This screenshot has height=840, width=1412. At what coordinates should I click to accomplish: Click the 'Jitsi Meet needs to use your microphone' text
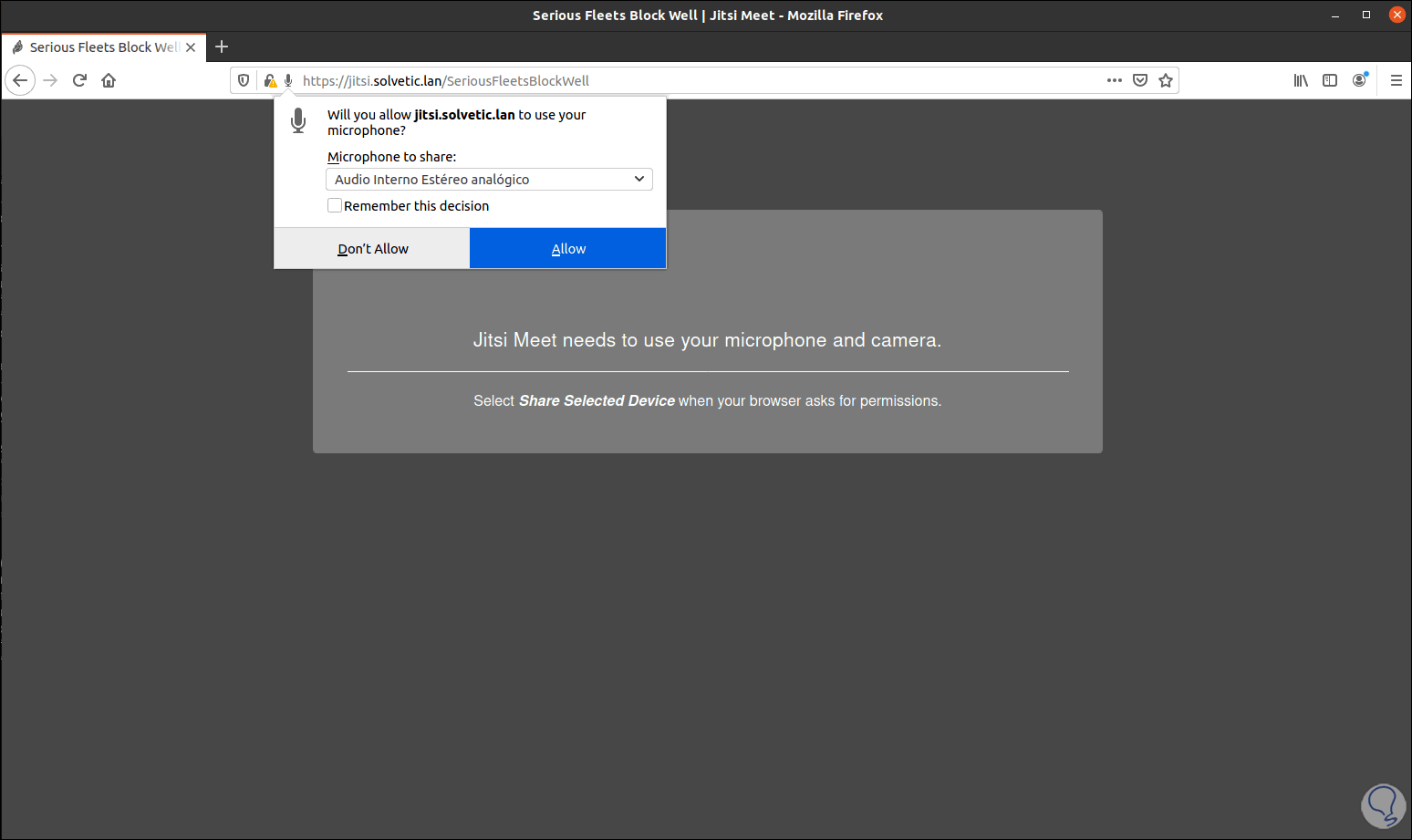pyautogui.click(x=707, y=340)
